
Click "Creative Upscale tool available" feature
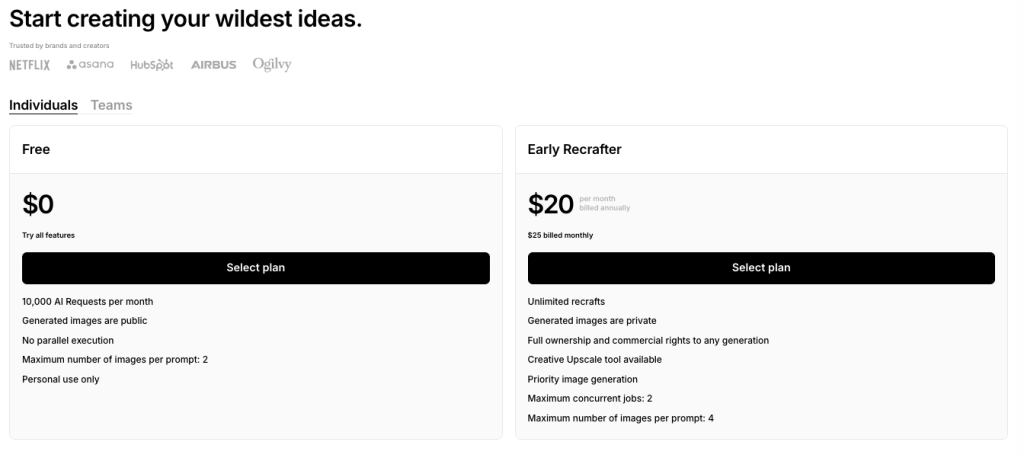coord(594,360)
